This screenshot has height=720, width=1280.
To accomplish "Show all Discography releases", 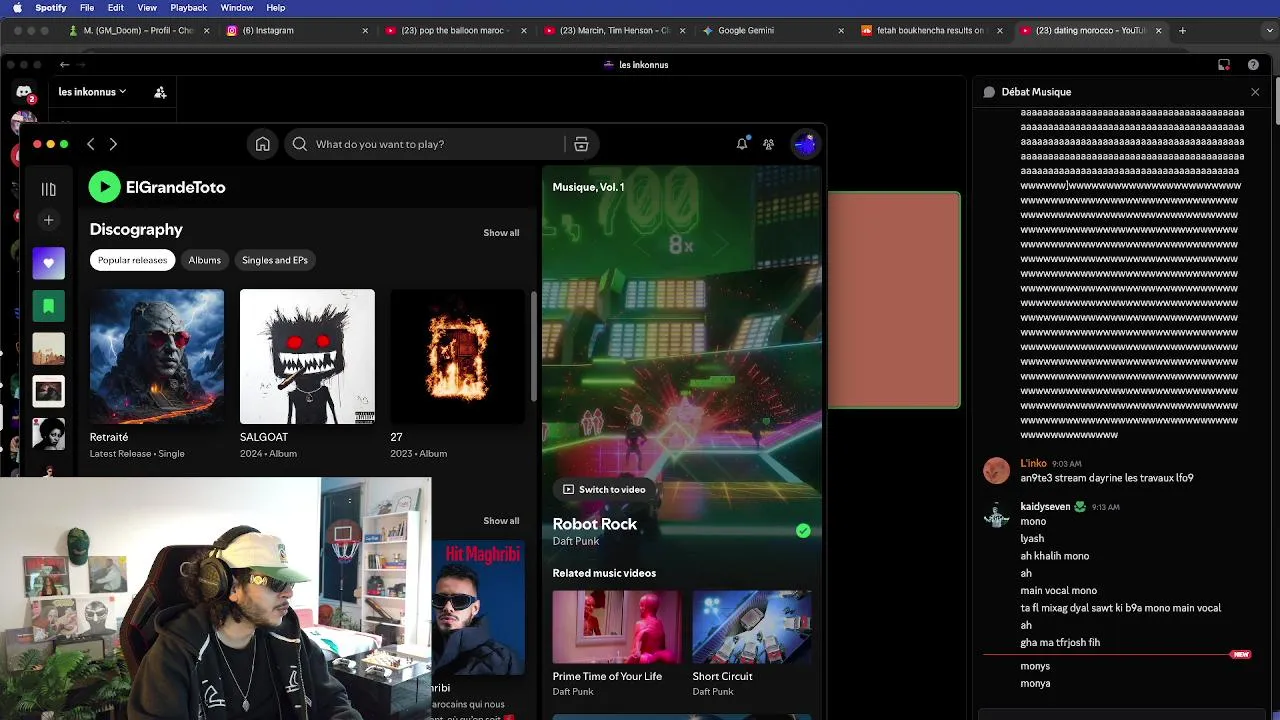I will pyautogui.click(x=501, y=233).
